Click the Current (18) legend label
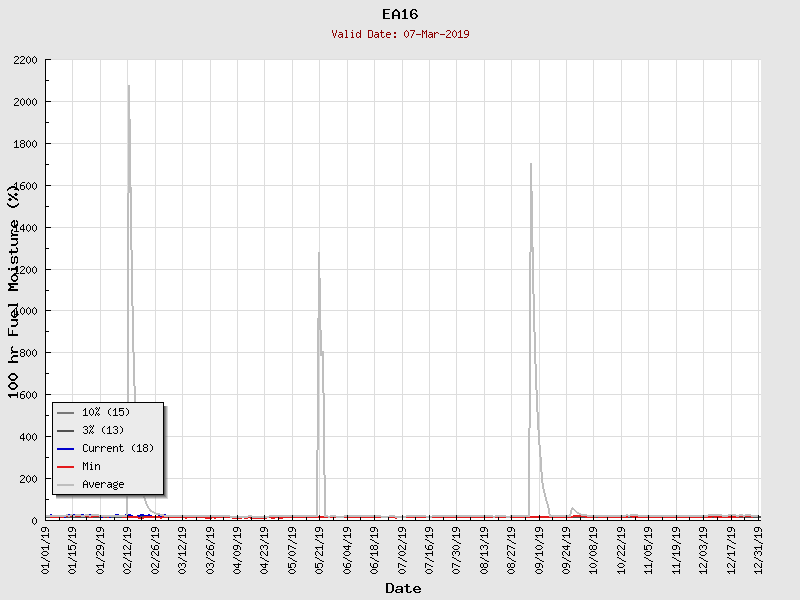The height and width of the screenshot is (600, 800). tap(118, 448)
